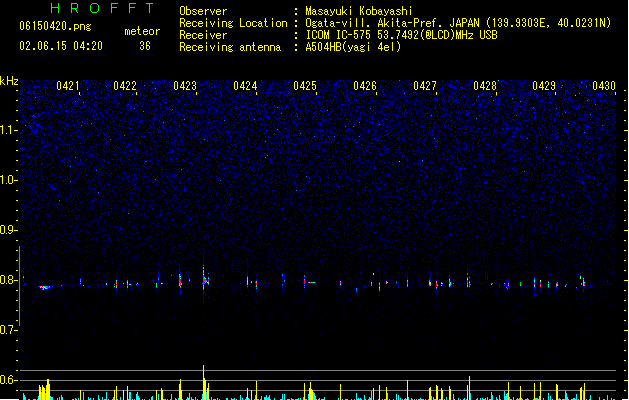This screenshot has width=629, height=400.
Task: Click the 0.8 kHz axis label
Action: [9, 280]
